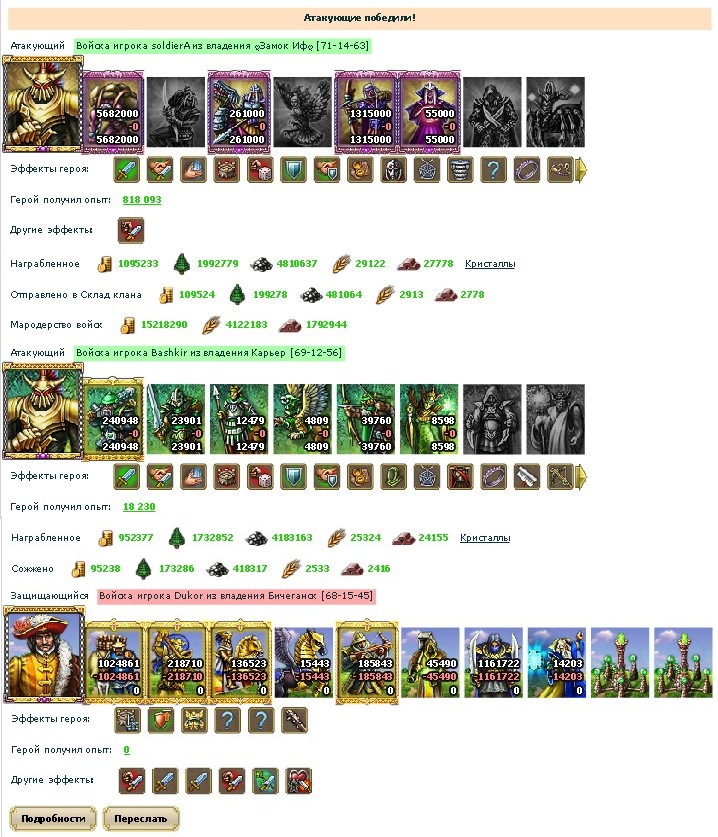Click the orange shield icon in Dukor's hero effects
Viewport: 718px width, 837px height.
point(161,720)
